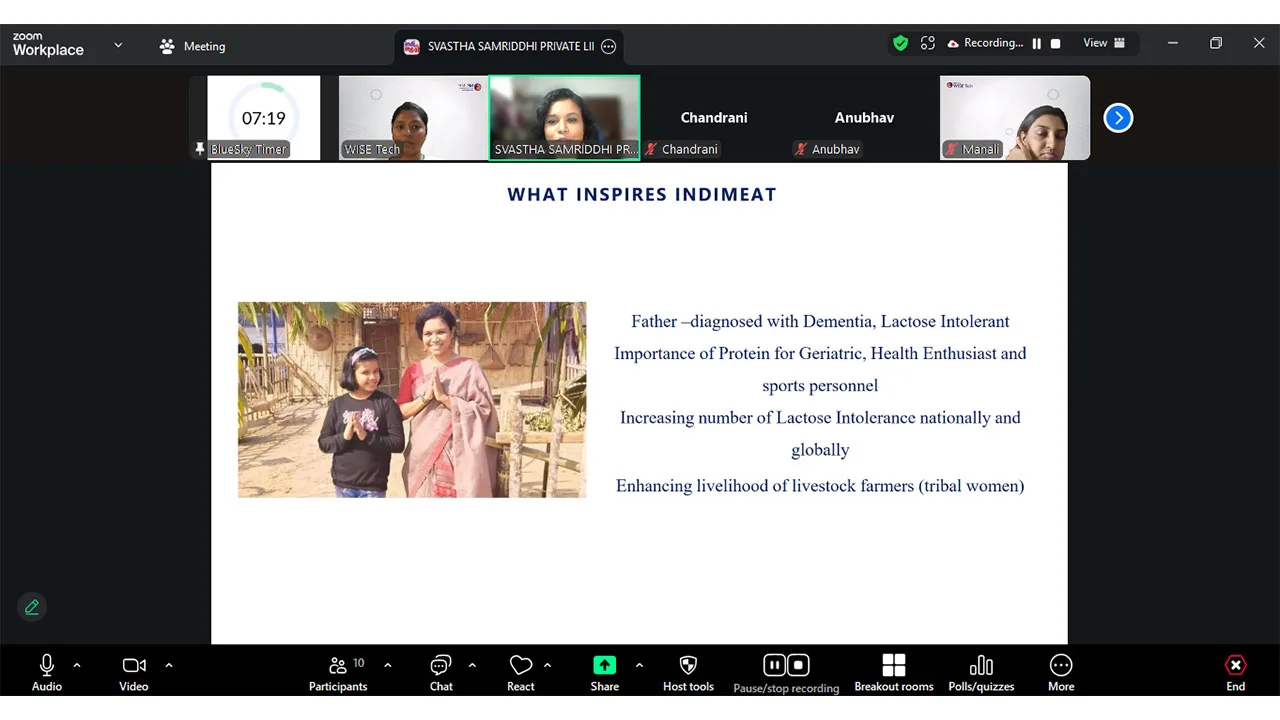1280x720 pixels.
Task: Pause recording from top bar
Action: 1037,43
